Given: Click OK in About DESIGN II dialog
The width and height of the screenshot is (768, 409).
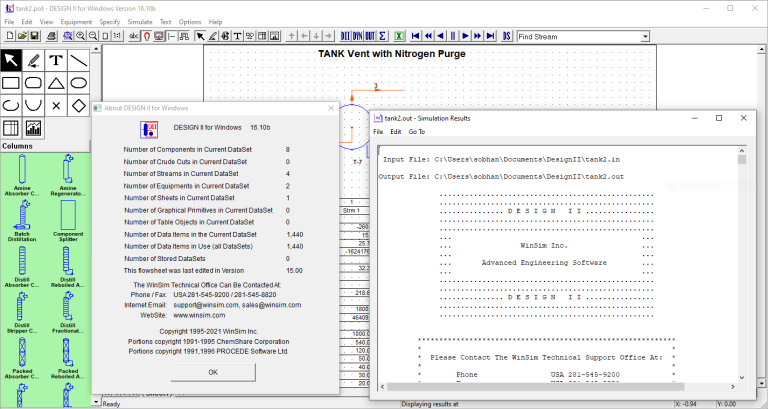Looking at the screenshot, I should point(213,372).
